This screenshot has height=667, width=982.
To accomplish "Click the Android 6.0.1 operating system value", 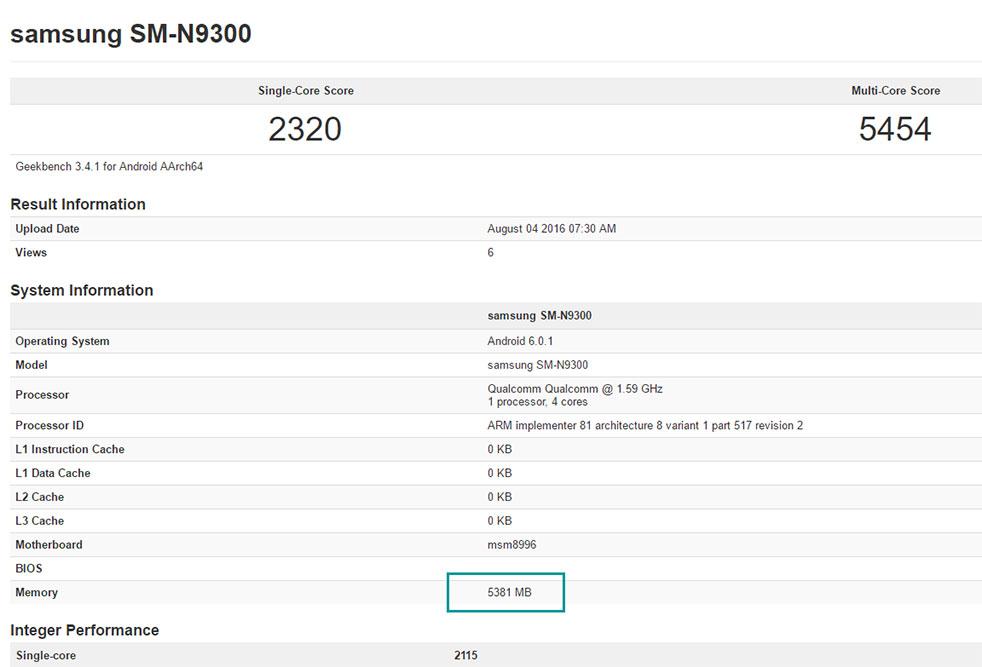I will [520, 341].
